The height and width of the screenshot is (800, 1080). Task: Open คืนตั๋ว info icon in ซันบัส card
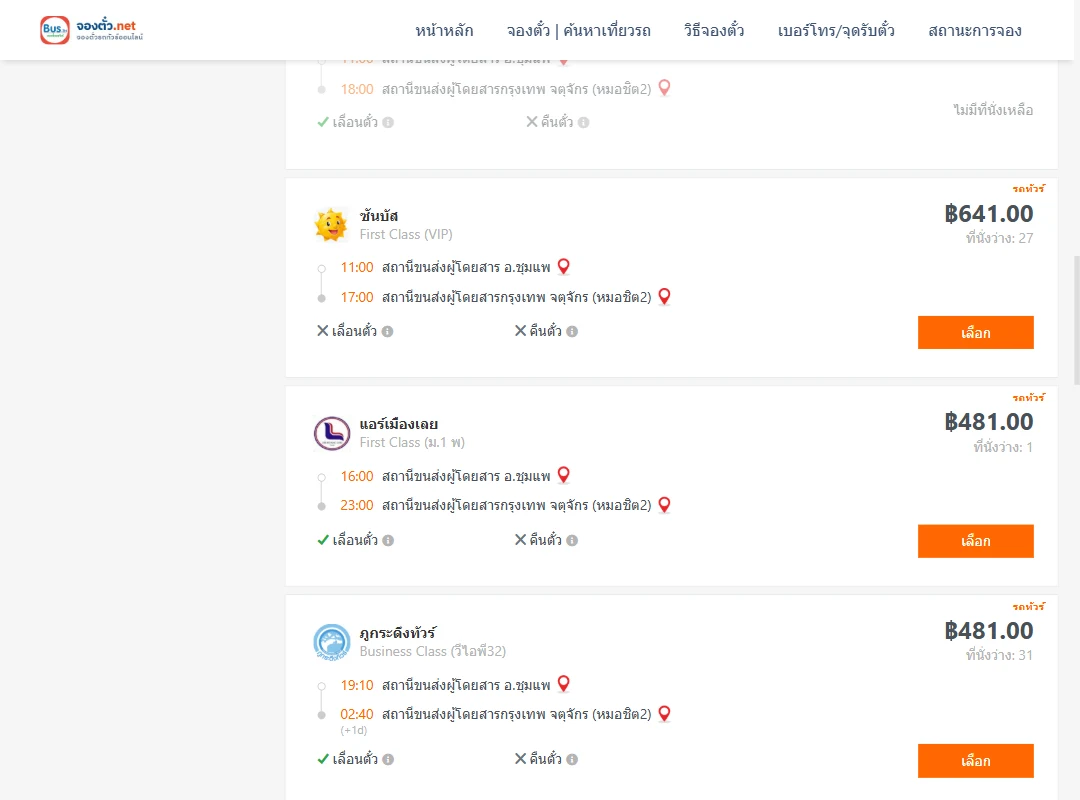(x=572, y=331)
